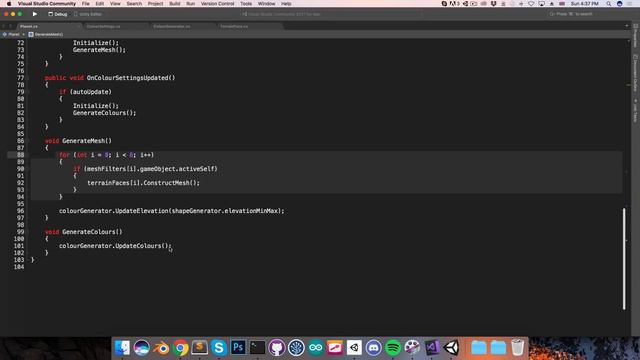Open the Apple menu
The height and width of the screenshot is (360, 640).
9,4
